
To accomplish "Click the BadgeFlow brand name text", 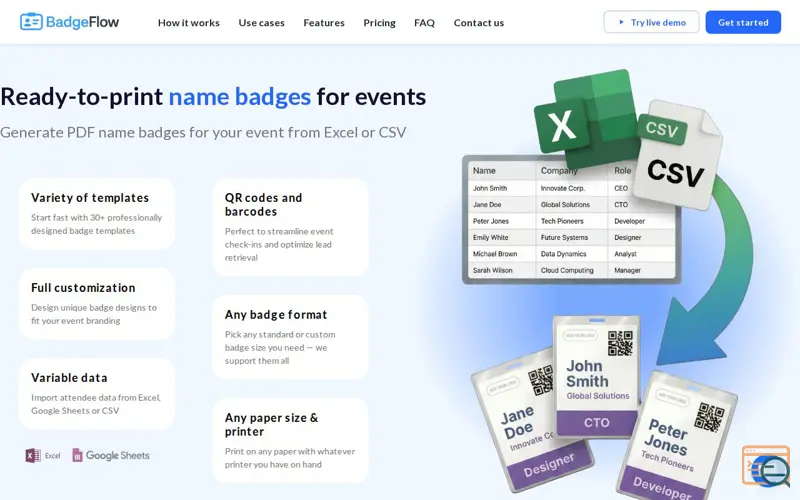I will click(82, 22).
